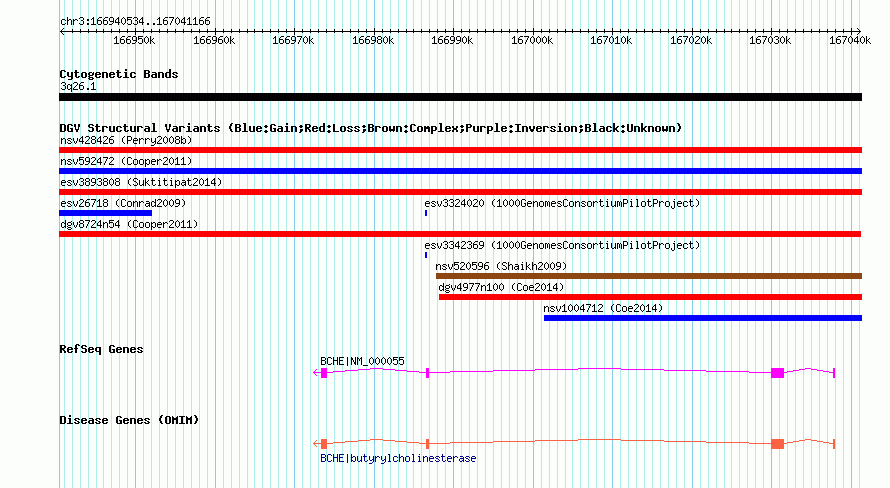890x488 pixels.
Task: Select the esv26718 (Conrad2009) label
Action: point(123,203)
